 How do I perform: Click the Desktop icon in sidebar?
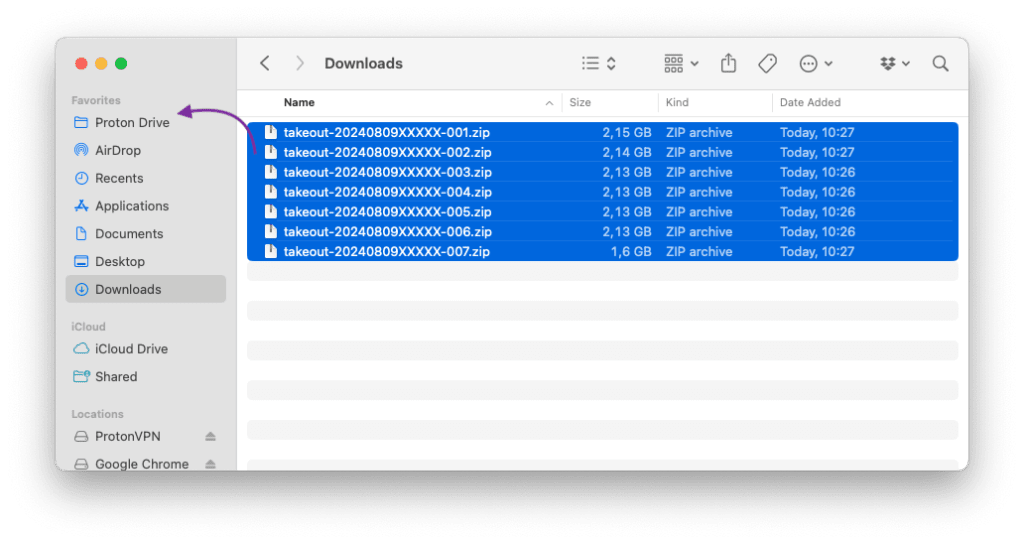pyautogui.click(x=81, y=261)
